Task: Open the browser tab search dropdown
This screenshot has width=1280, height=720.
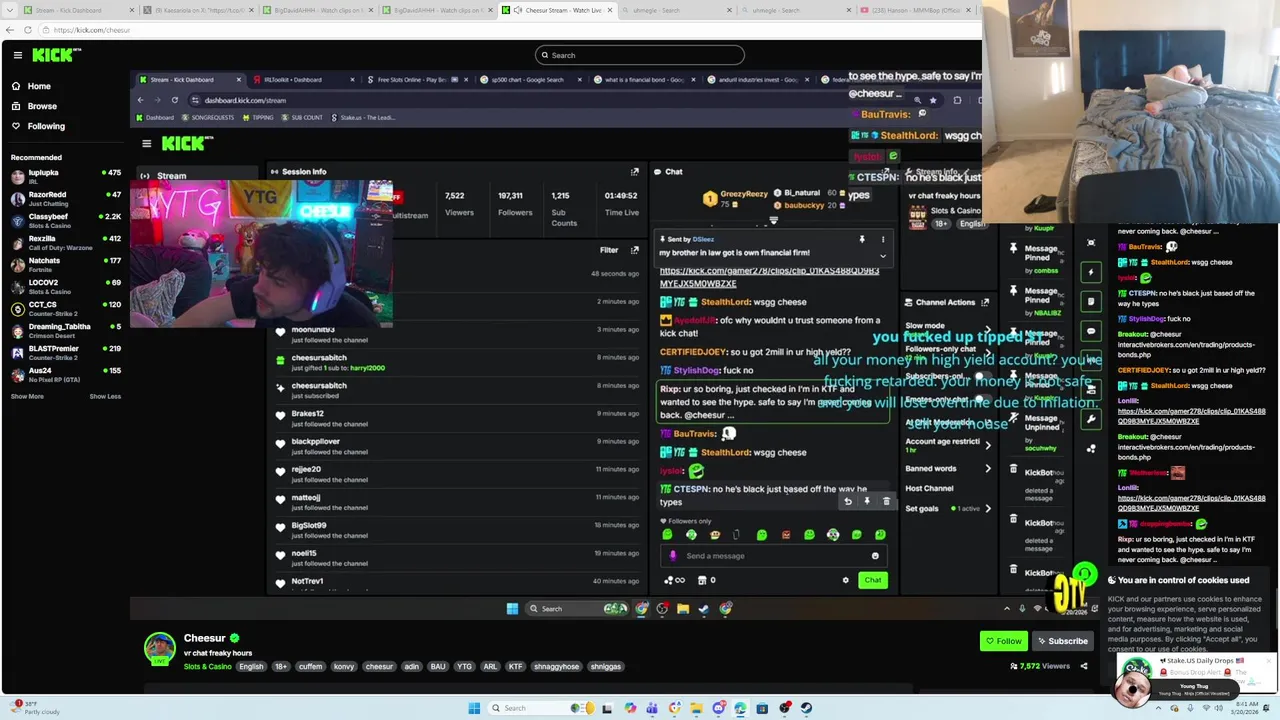Action: (x=10, y=10)
